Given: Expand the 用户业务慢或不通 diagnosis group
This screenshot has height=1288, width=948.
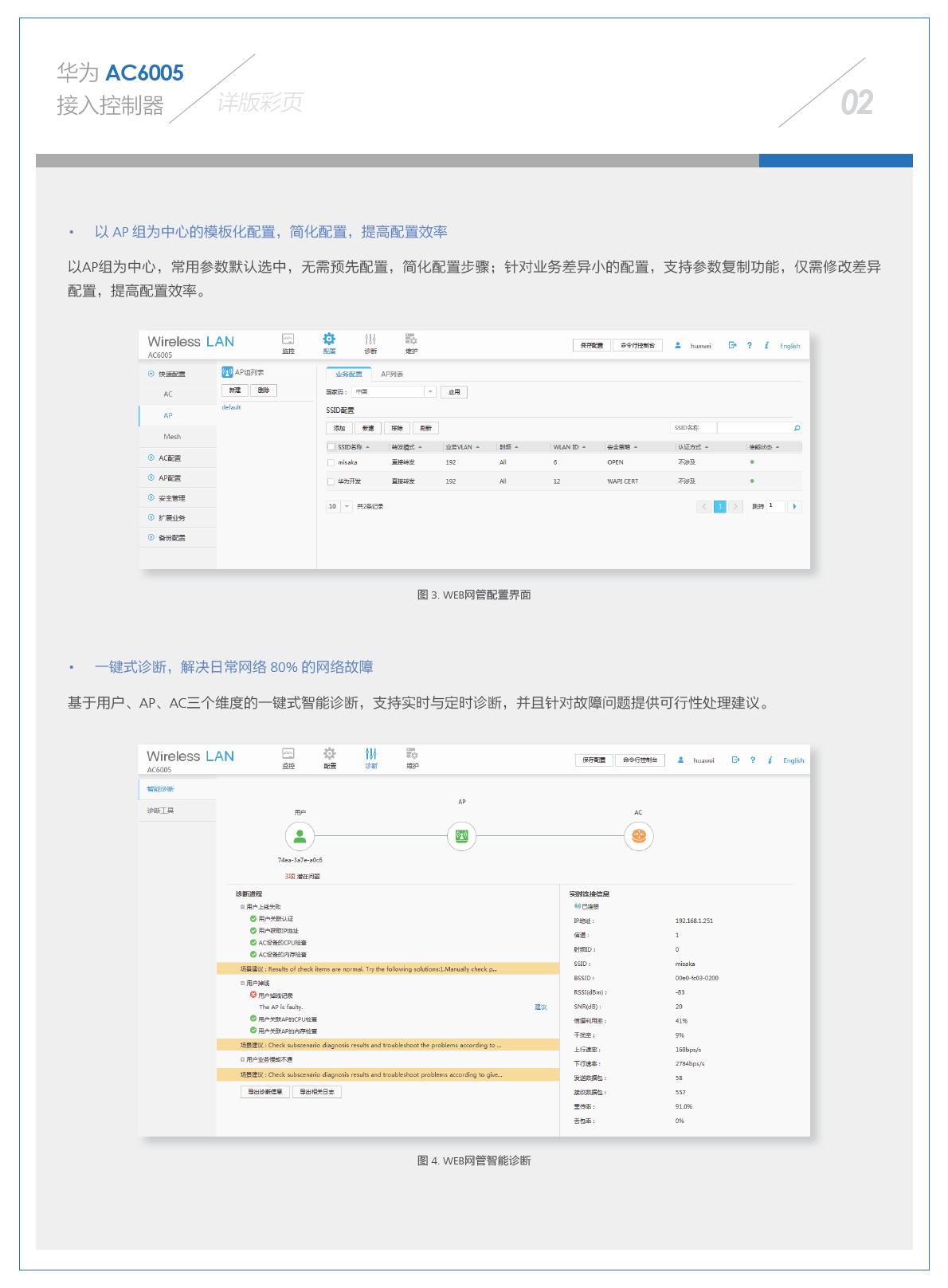Looking at the screenshot, I should tap(243, 1059).
